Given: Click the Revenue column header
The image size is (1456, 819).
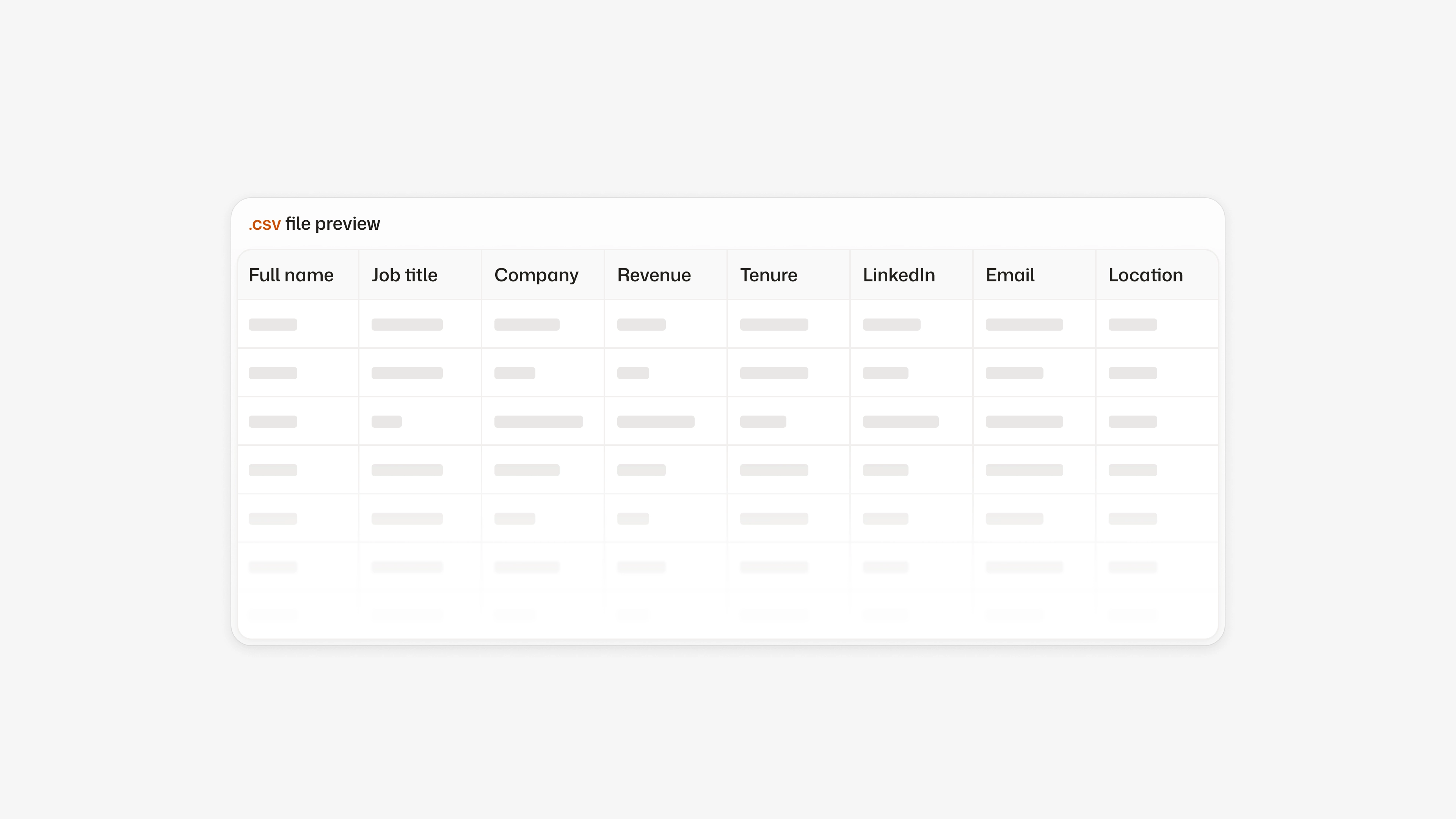Looking at the screenshot, I should pos(654,275).
